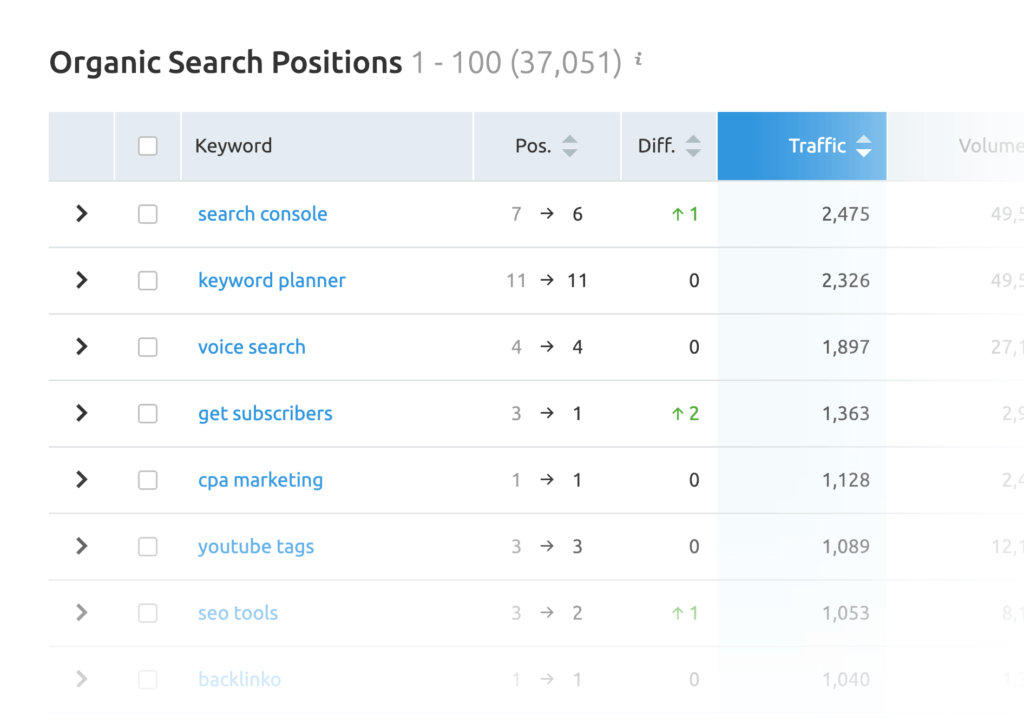Sort results using the Pos. sort arrows
This screenshot has height=724, width=1024.
pos(569,145)
